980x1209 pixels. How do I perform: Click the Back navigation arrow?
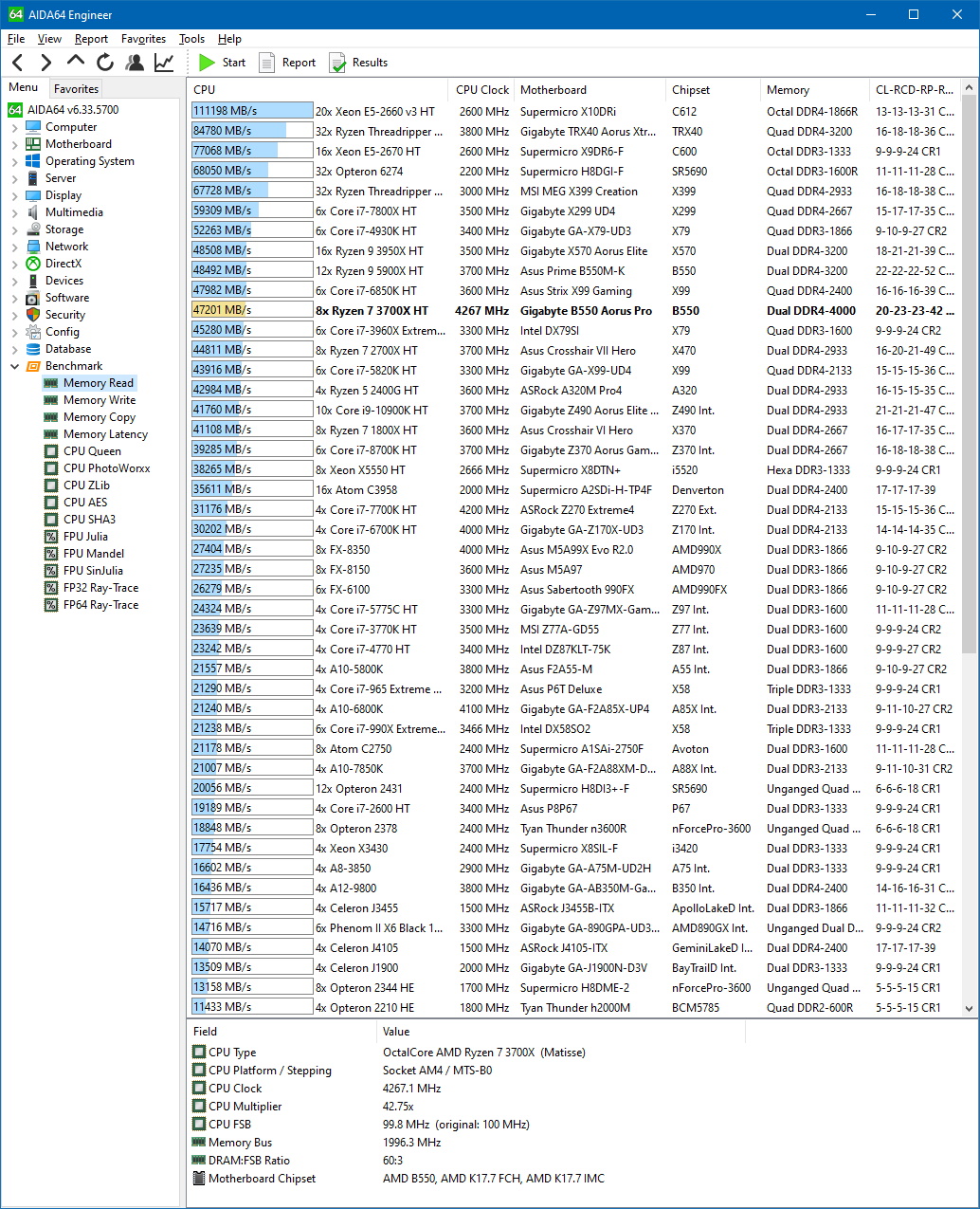click(17, 63)
